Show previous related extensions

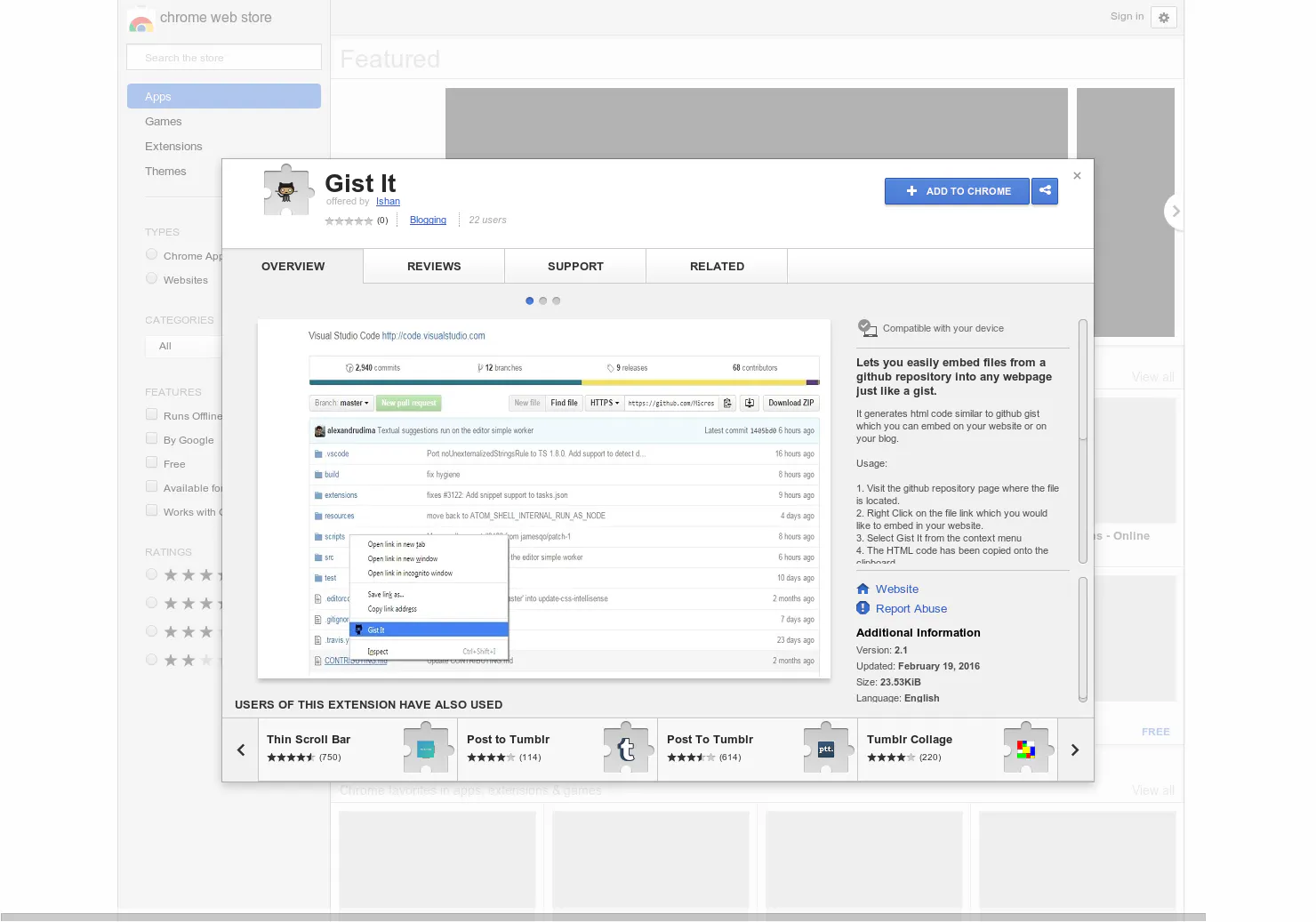(241, 750)
